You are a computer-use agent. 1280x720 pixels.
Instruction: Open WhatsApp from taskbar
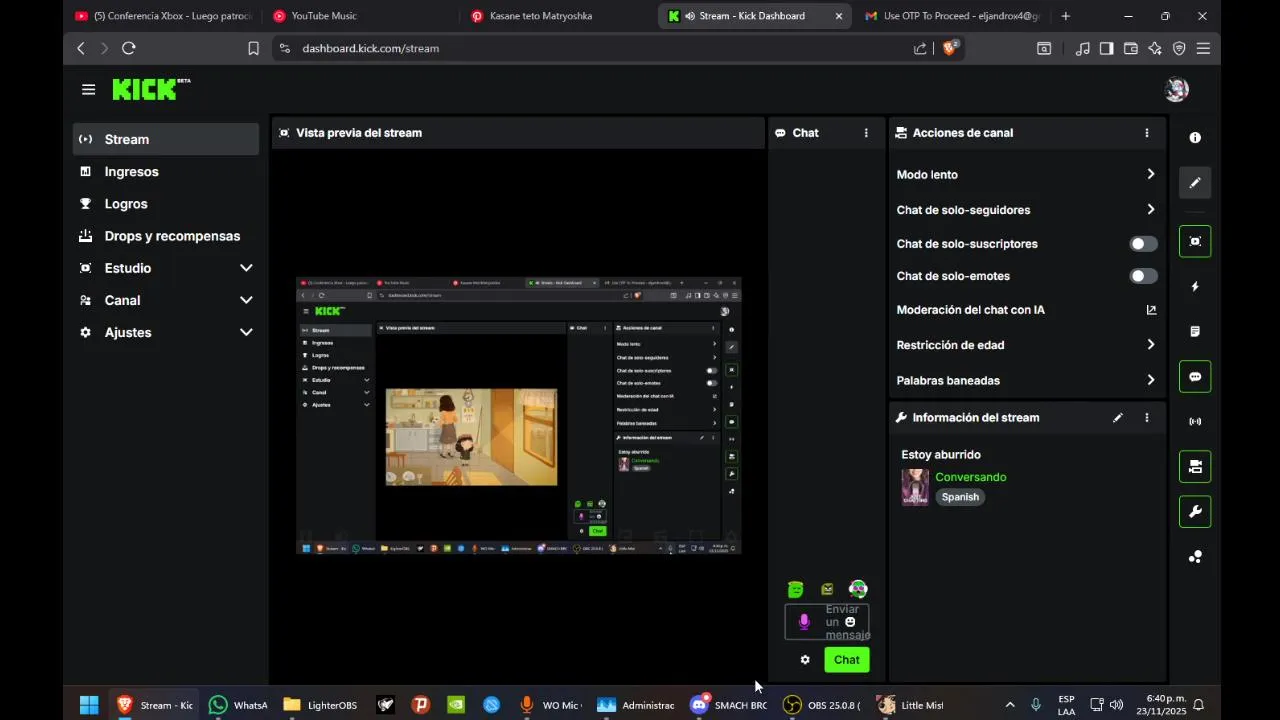click(239, 705)
